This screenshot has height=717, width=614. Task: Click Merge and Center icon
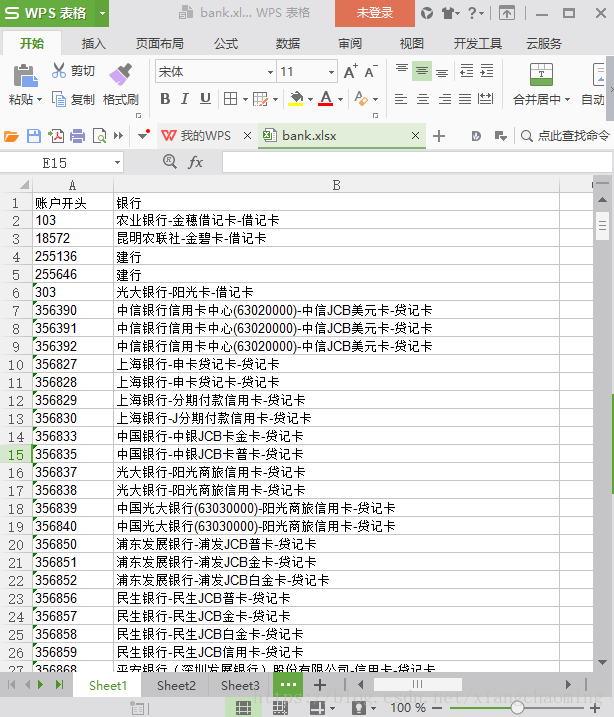click(541, 75)
